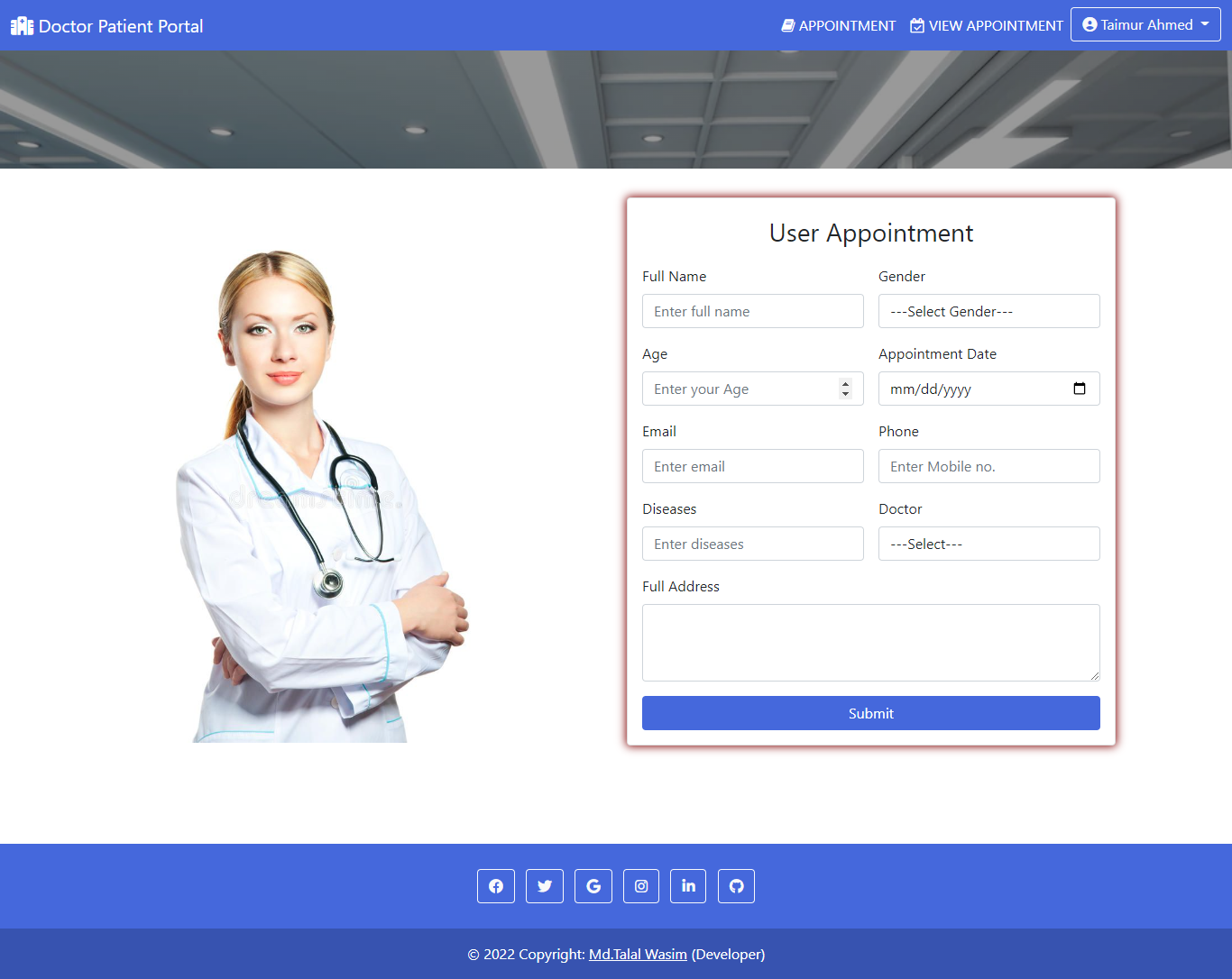Expand the Doctor selection dropdown
This screenshot has height=979, width=1232.
[989, 544]
